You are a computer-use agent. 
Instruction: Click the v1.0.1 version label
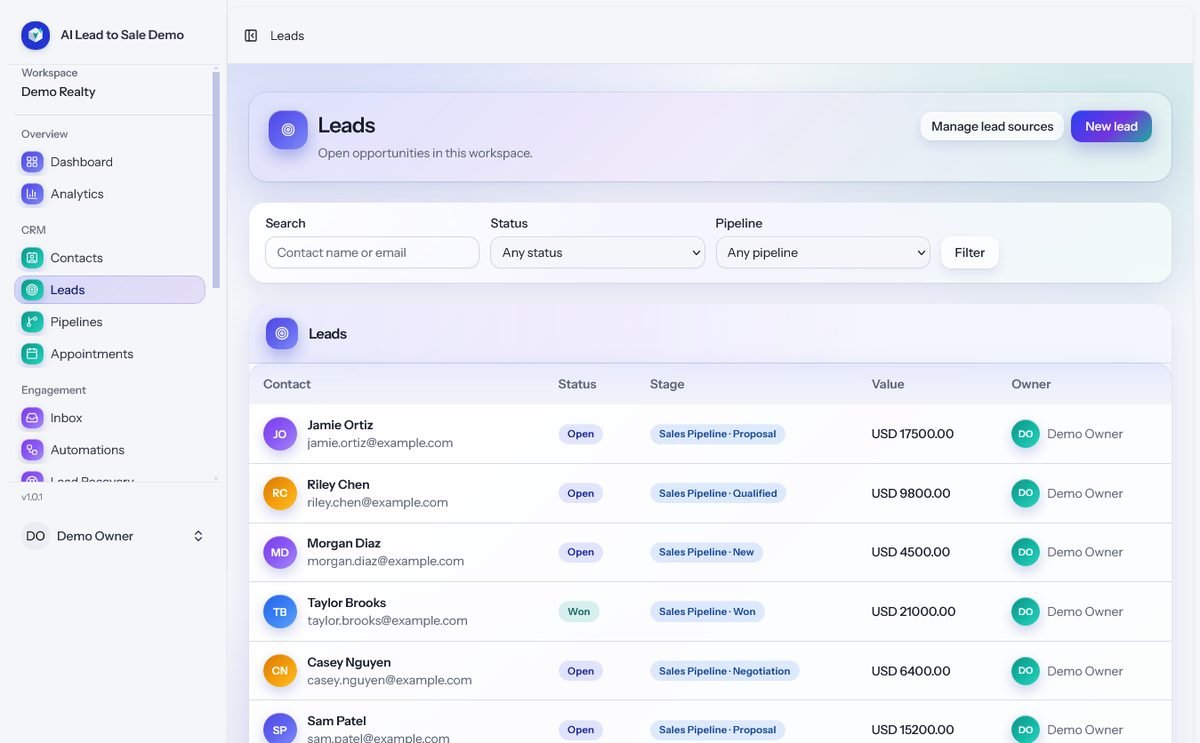32,496
